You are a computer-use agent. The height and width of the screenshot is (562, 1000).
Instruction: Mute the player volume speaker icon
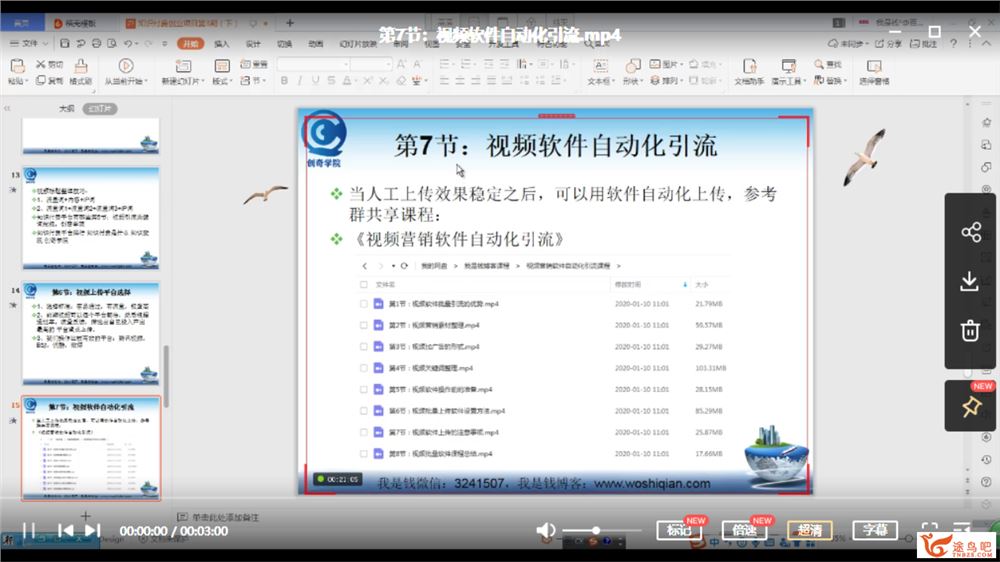pos(545,530)
